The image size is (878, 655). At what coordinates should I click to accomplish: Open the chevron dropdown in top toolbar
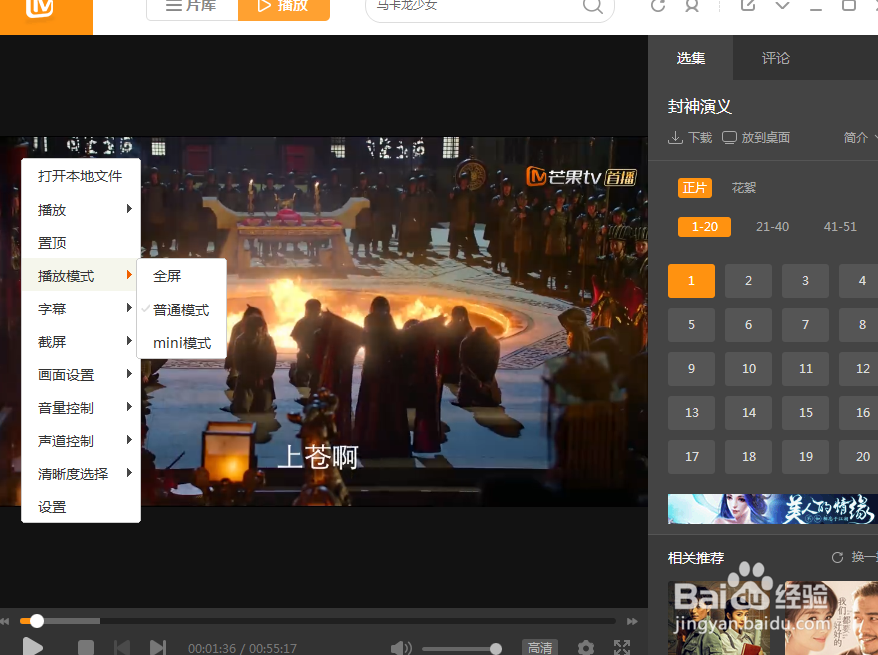782,8
